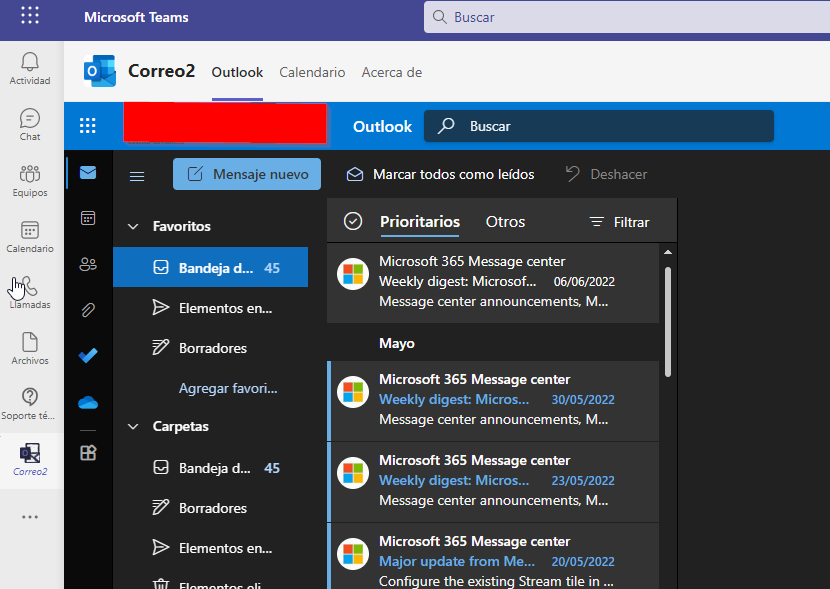Click sender avatar of 06/06/2022 email
The width and height of the screenshot is (830, 589).
point(353,274)
